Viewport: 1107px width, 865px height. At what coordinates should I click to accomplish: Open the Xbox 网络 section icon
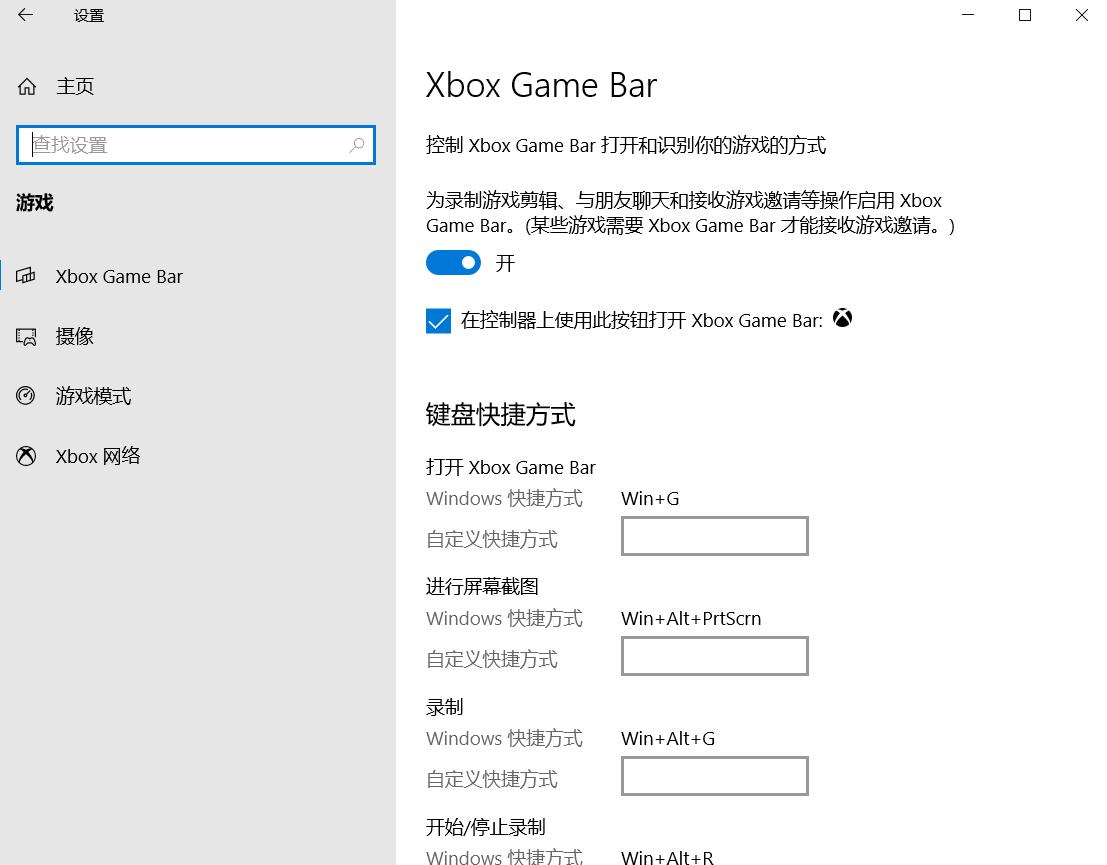[26, 455]
